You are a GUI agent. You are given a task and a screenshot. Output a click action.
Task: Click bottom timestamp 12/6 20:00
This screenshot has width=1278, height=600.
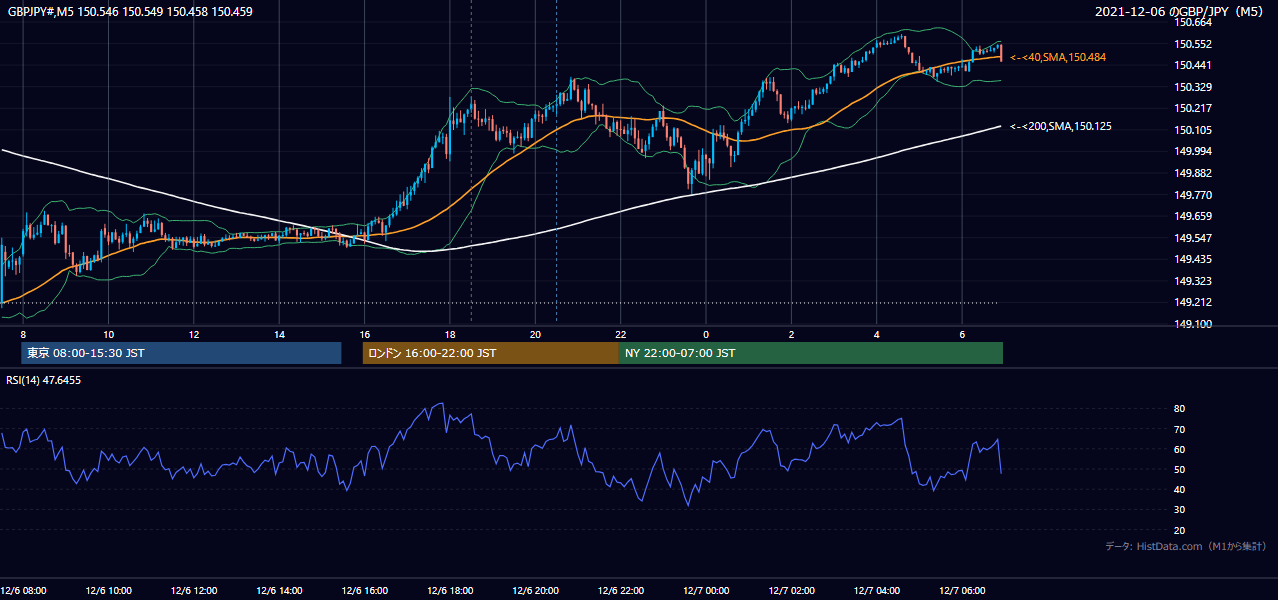click(535, 590)
